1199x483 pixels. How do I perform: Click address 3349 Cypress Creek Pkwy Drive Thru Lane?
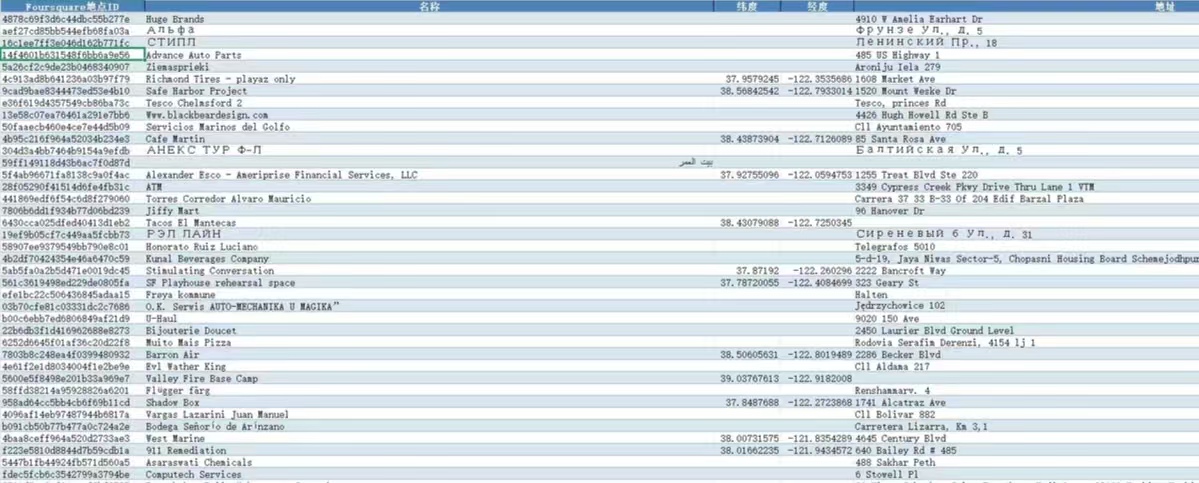coord(974,187)
